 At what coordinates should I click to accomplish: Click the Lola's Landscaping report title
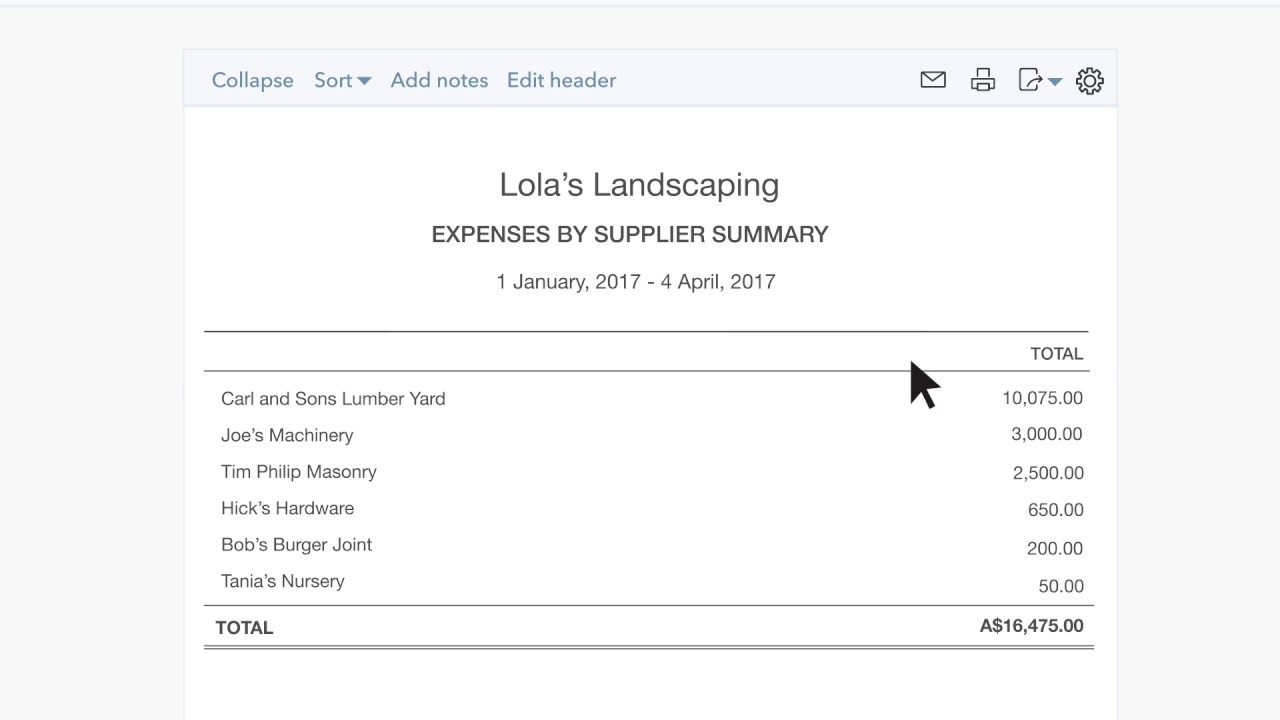[x=639, y=184]
